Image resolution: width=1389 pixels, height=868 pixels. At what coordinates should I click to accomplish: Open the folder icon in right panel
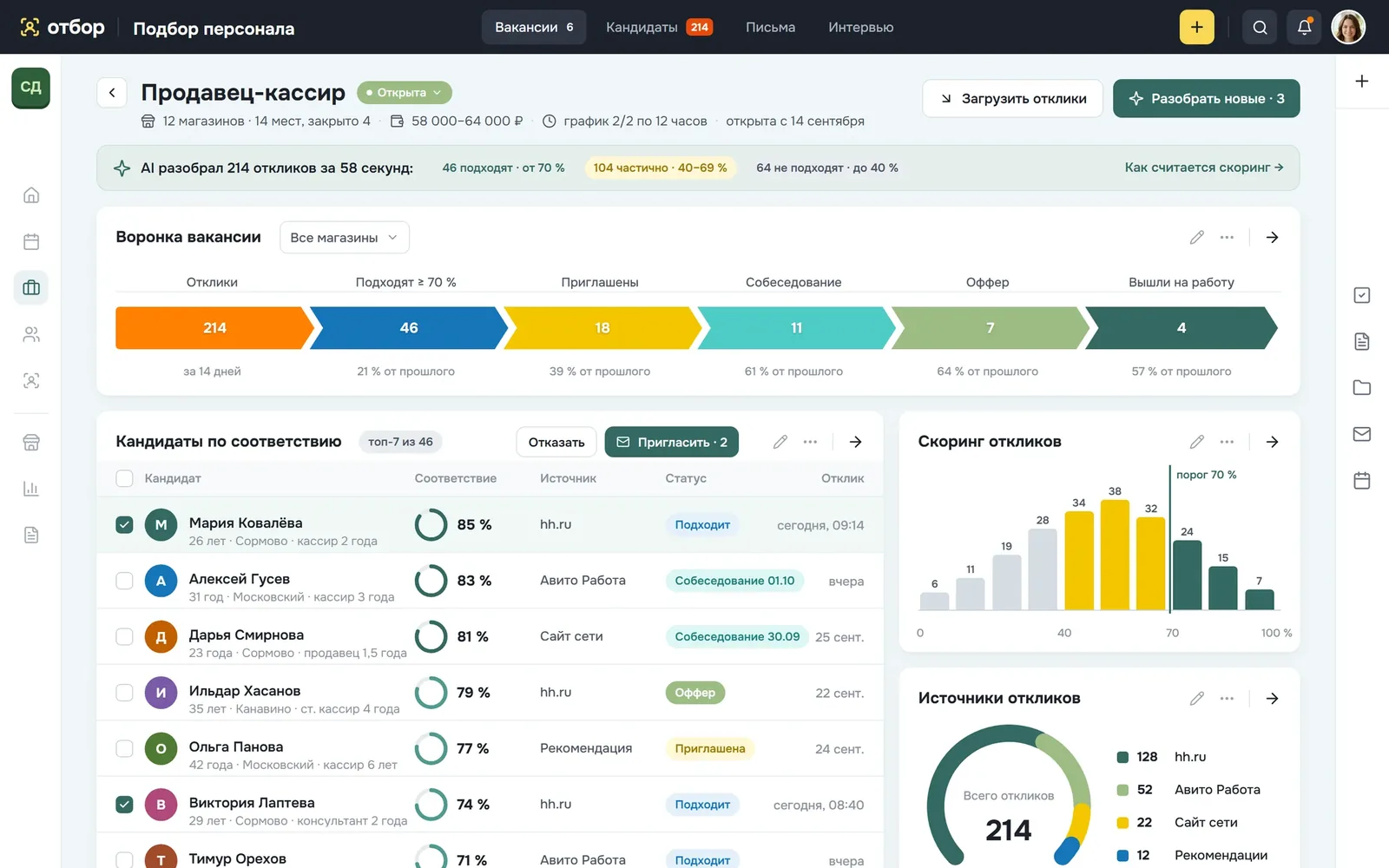(x=1362, y=387)
